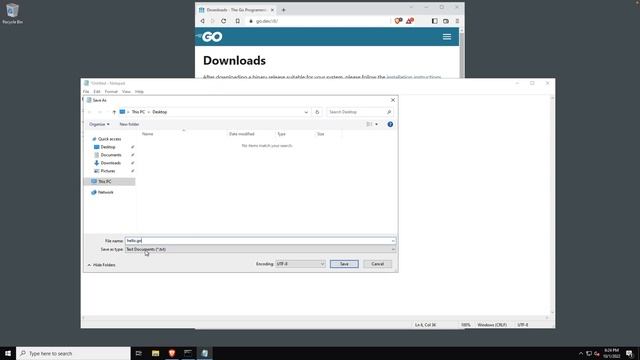Refresh the Desktop folder listing
The height and width of the screenshot is (360, 640).
[x=317, y=112]
